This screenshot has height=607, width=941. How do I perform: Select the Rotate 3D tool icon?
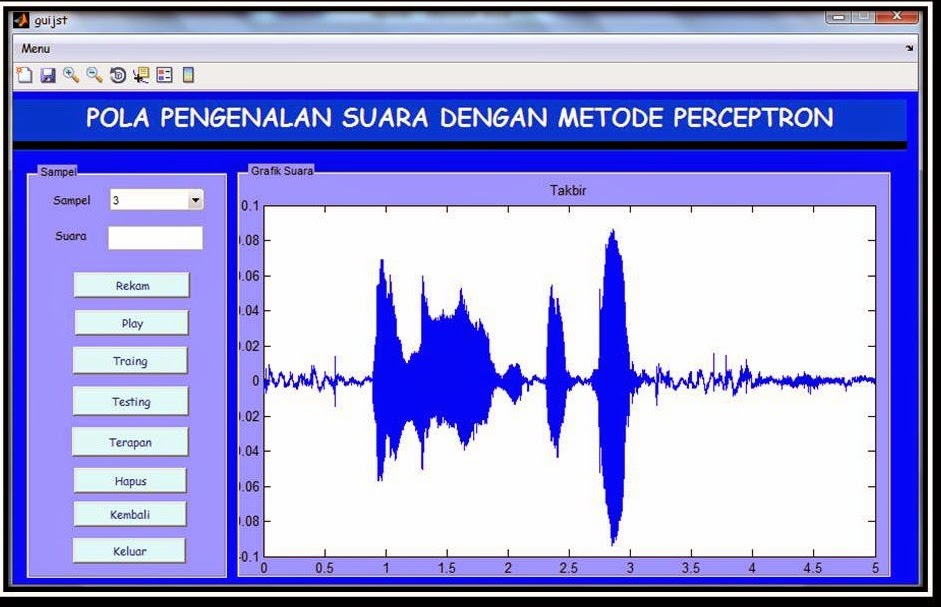pos(118,75)
